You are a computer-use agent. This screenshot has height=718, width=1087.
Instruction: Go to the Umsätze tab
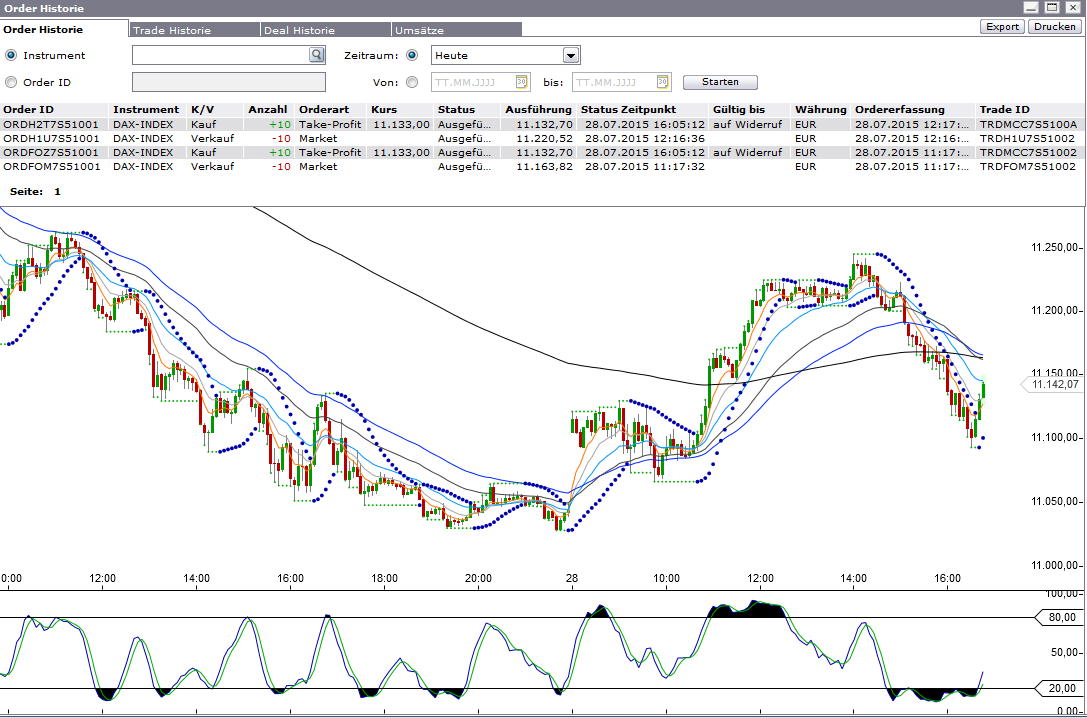419,30
